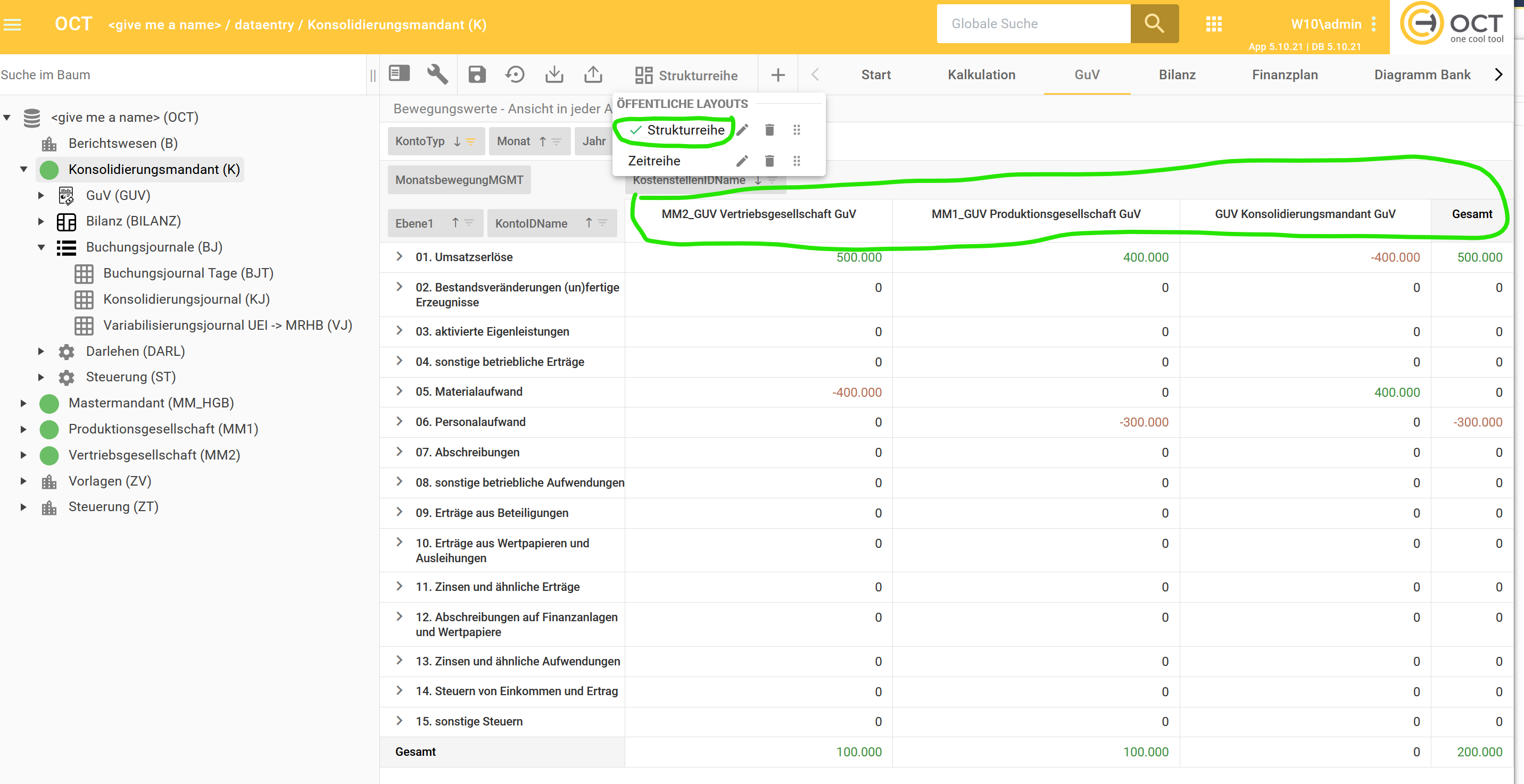Click the wrench settings toolbar icon
Screen dimensions: 1524x784
(x=437, y=75)
